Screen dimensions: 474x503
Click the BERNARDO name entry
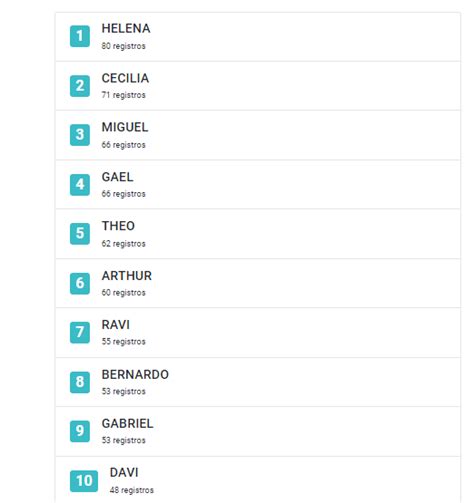(x=135, y=375)
